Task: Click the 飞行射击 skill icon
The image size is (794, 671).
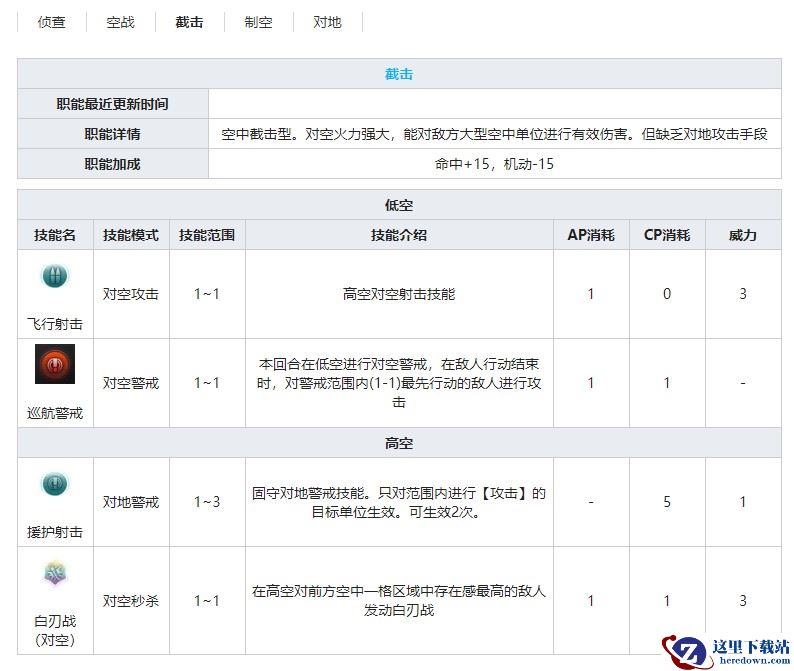Action: [x=55, y=277]
